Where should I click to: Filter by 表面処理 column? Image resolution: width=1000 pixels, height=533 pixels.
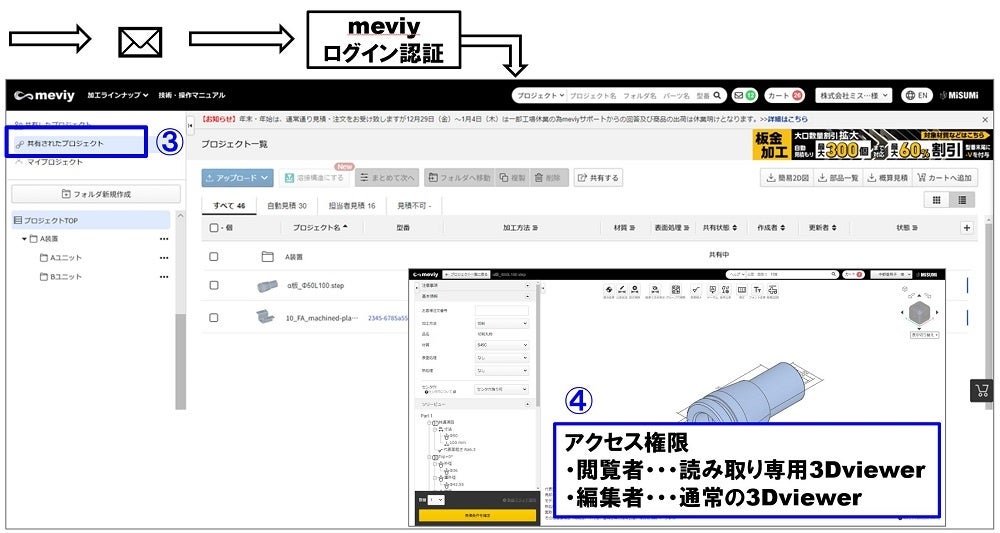click(x=672, y=228)
